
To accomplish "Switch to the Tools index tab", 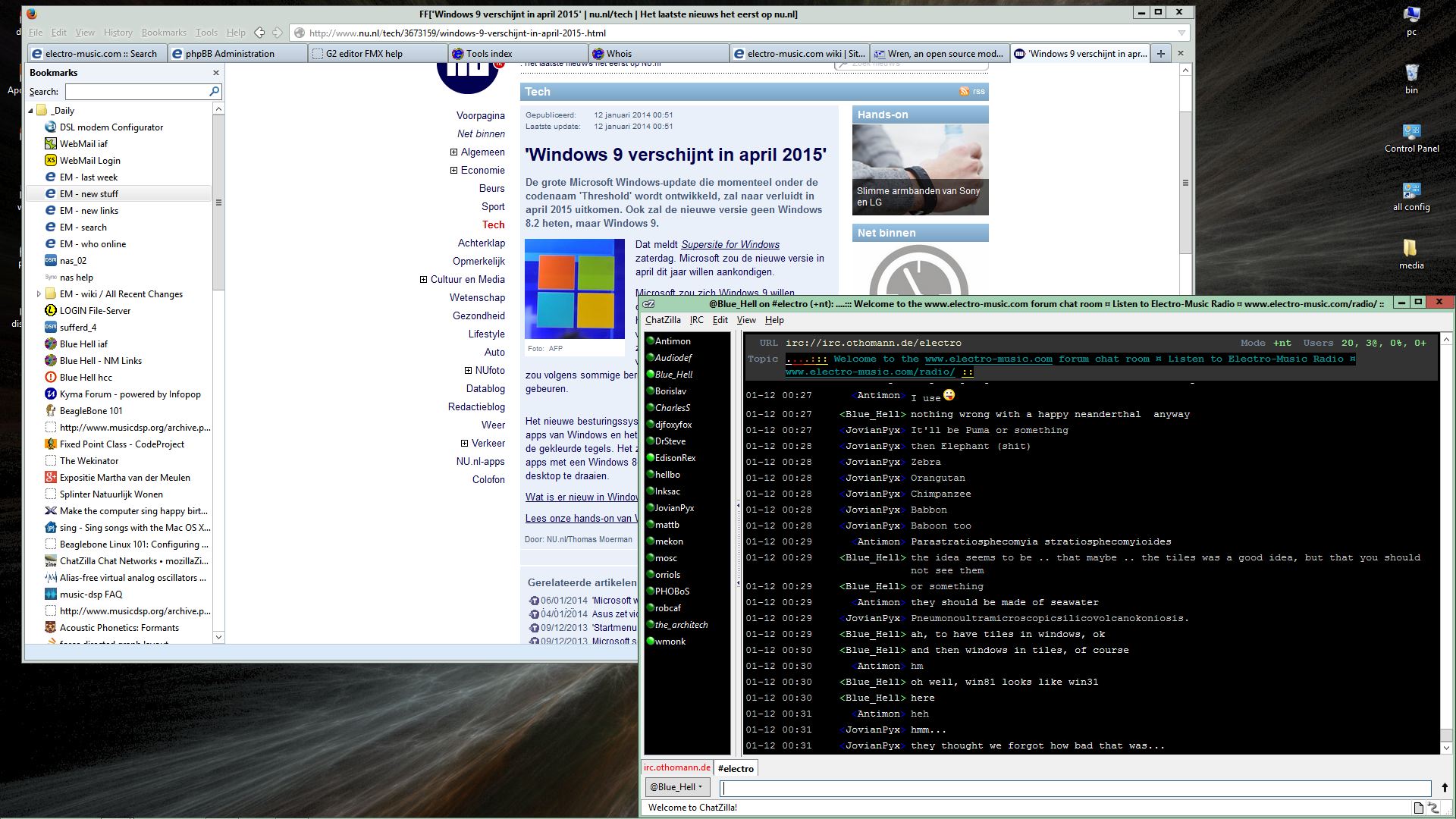I will tap(518, 54).
